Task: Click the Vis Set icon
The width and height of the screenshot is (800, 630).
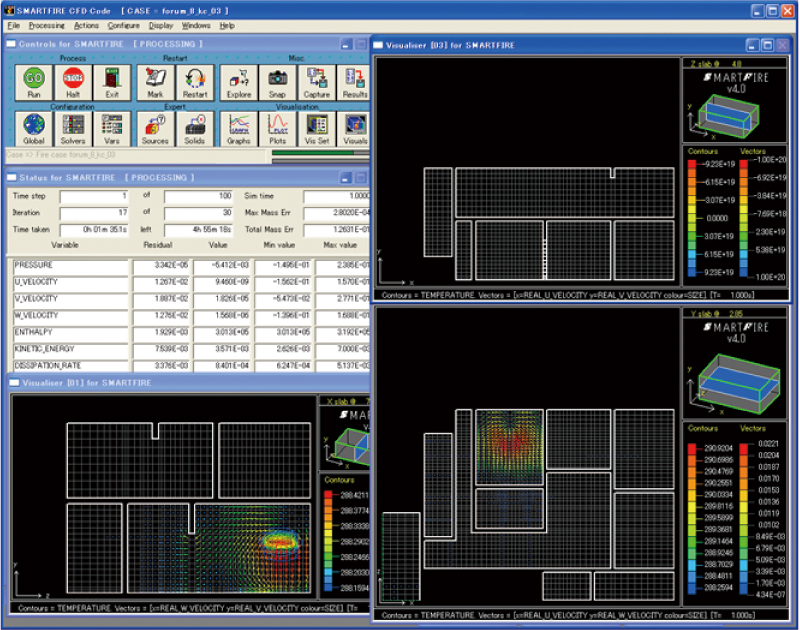Action: [317, 125]
